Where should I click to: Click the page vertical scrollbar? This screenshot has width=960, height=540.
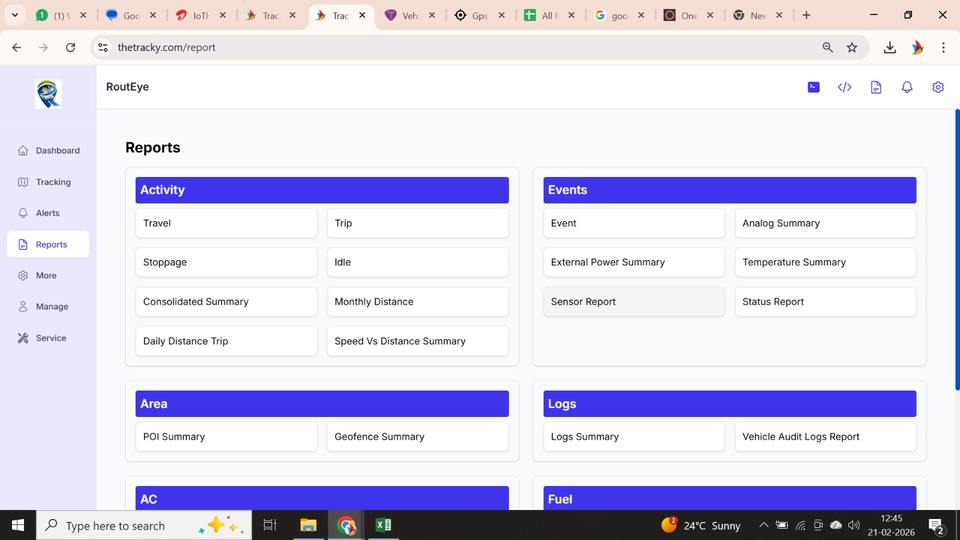click(x=957, y=250)
